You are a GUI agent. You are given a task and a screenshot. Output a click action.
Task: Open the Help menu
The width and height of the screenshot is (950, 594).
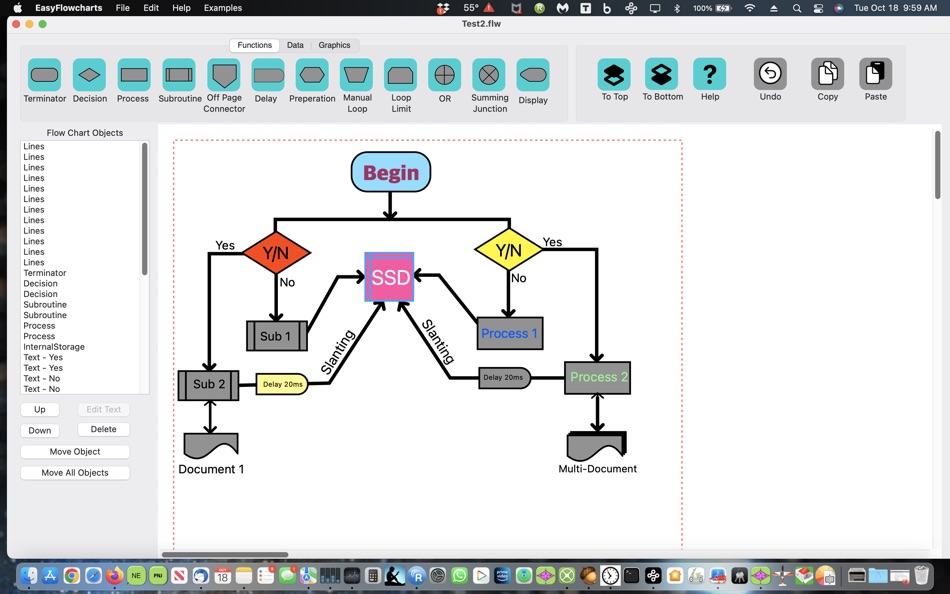[x=181, y=8]
